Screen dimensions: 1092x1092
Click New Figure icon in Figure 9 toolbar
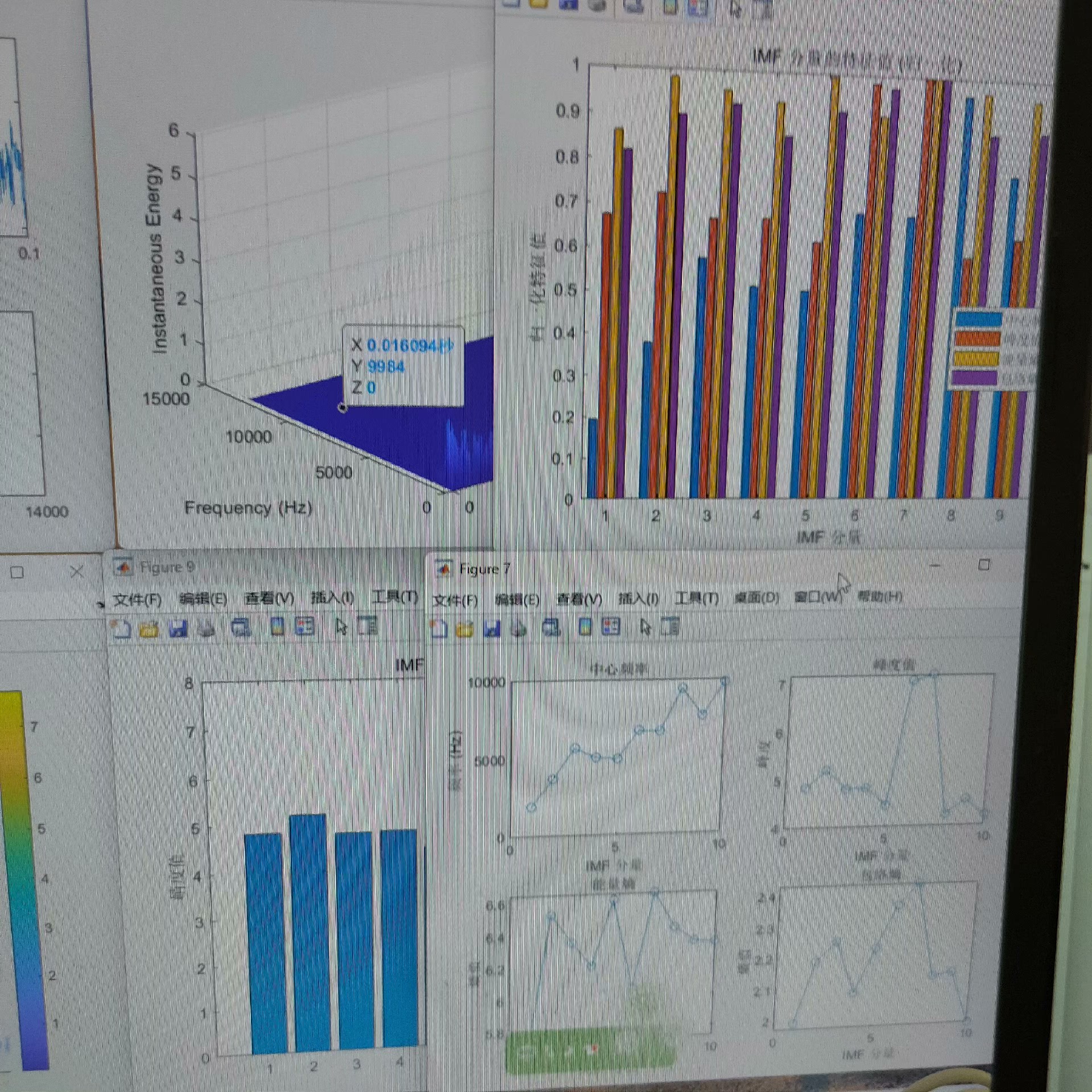tap(122, 628)
